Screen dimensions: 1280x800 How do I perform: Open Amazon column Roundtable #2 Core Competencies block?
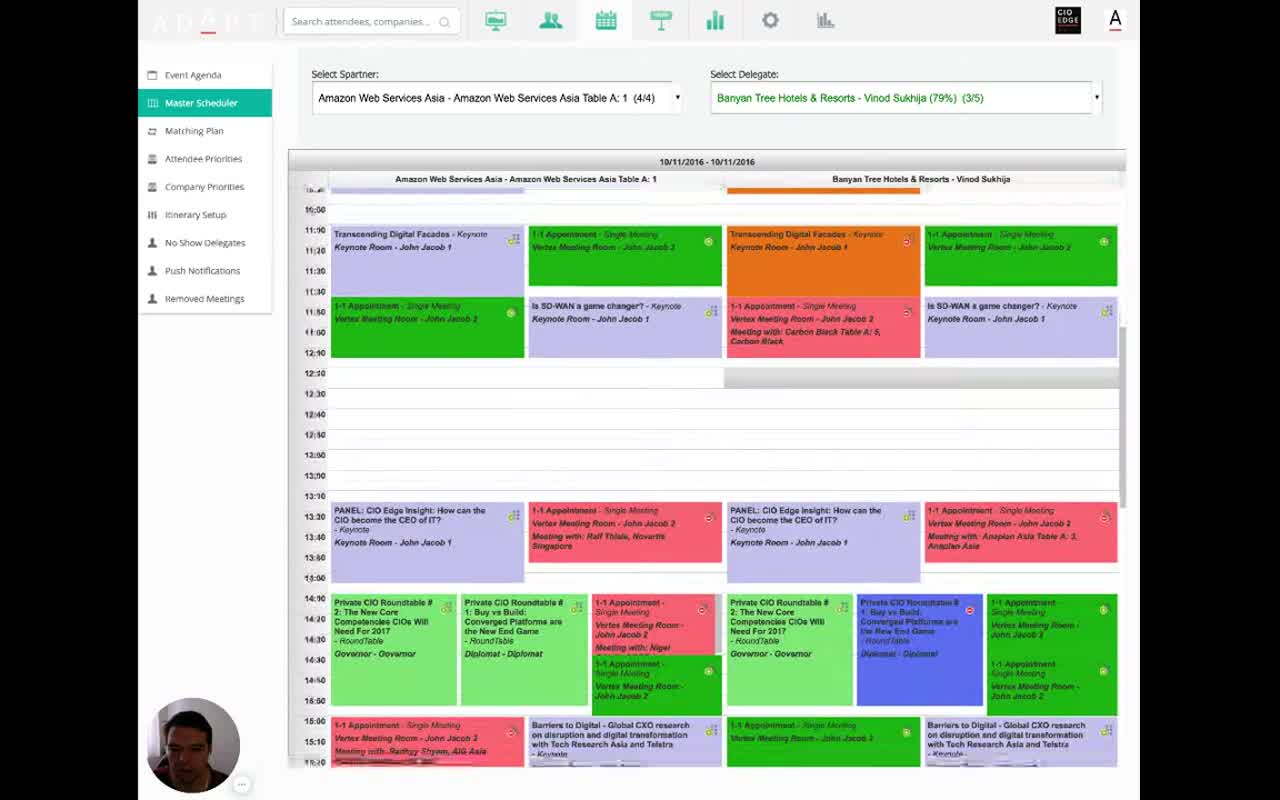[x=394, y=650]
